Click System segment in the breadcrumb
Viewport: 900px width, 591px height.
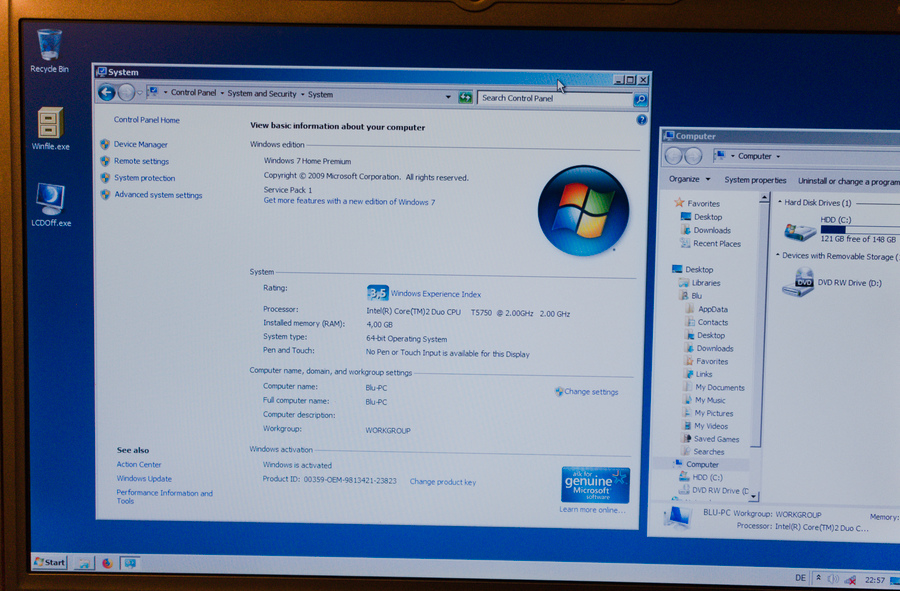tap(320, 95)
